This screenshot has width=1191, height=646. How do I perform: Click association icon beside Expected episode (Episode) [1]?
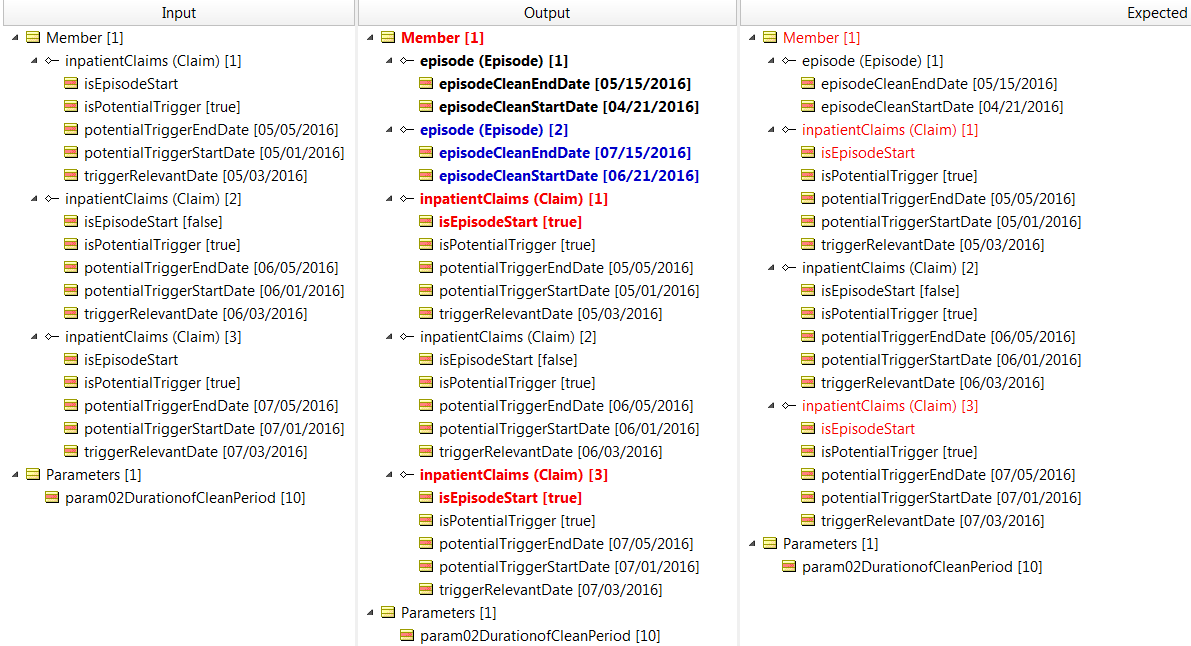tap(789, 61)
